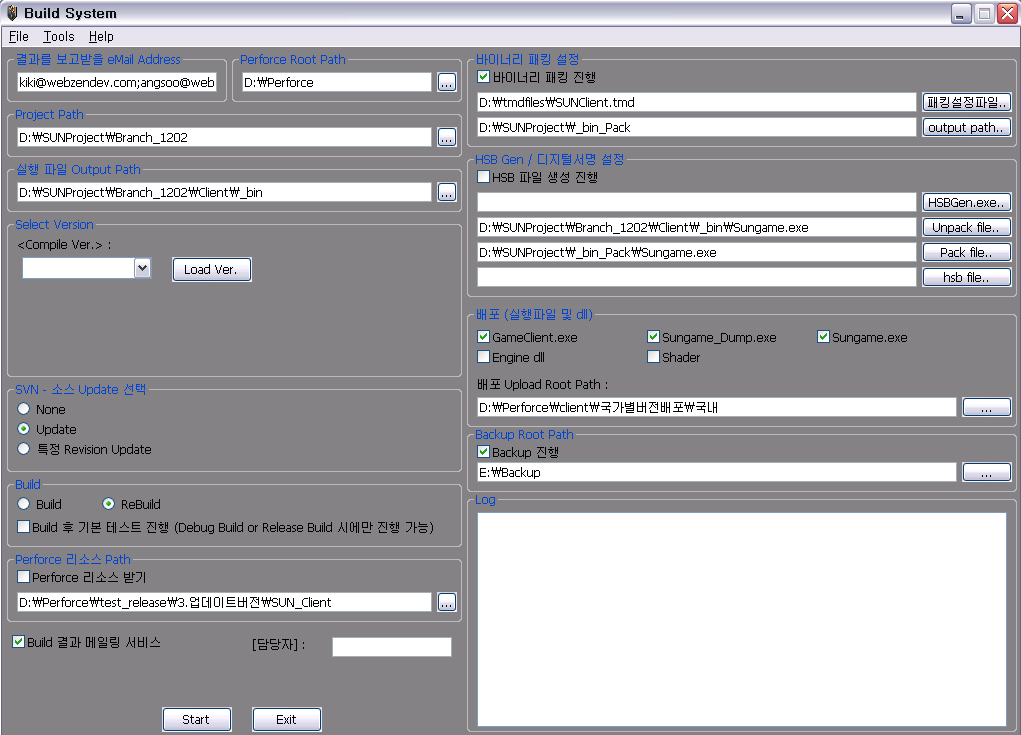Click the Project Path text field
Image resolution: width=1021 pixels, height=735 pixels.
tap(224, 137)
